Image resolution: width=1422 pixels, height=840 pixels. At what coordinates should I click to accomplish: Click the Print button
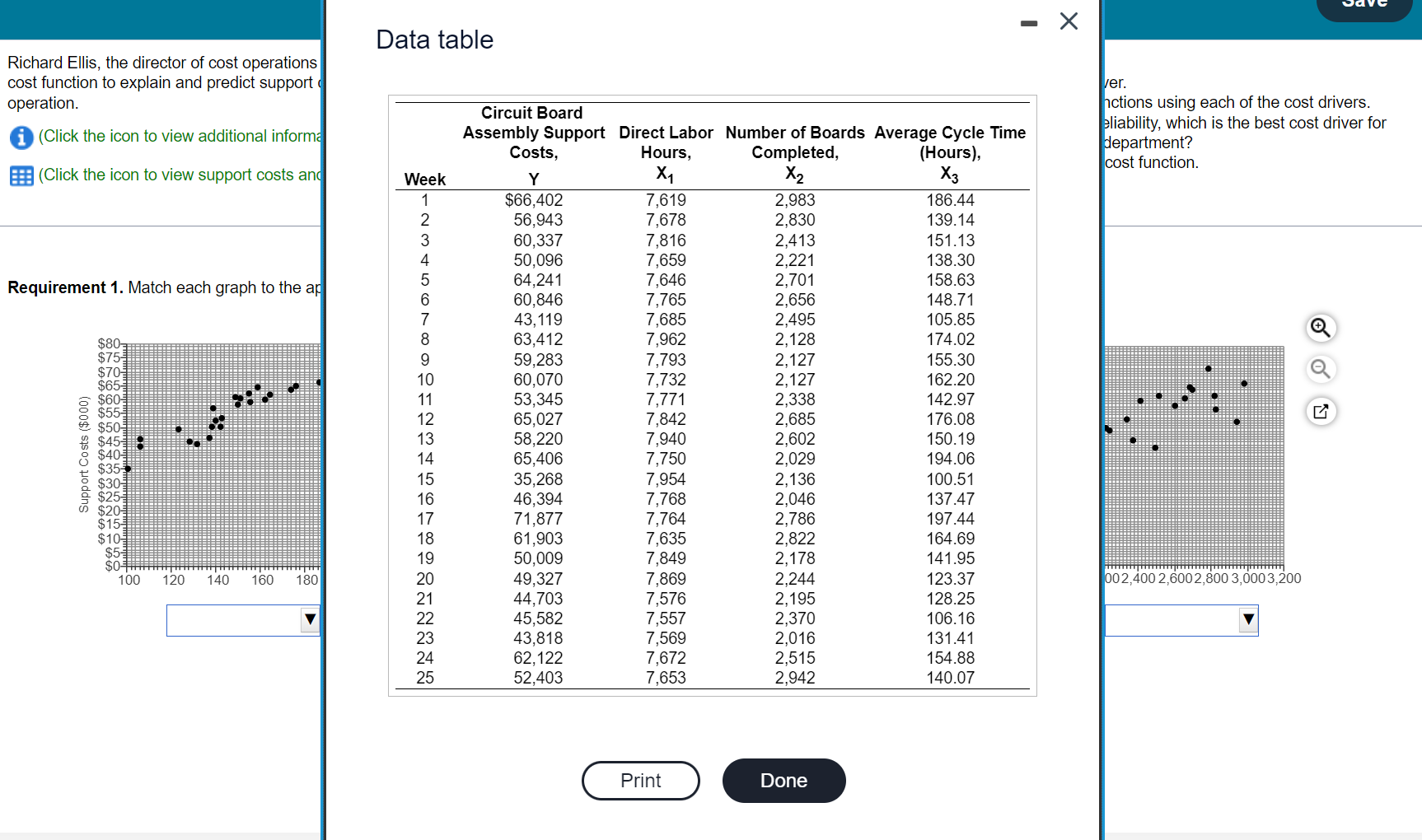coord(641,781)
